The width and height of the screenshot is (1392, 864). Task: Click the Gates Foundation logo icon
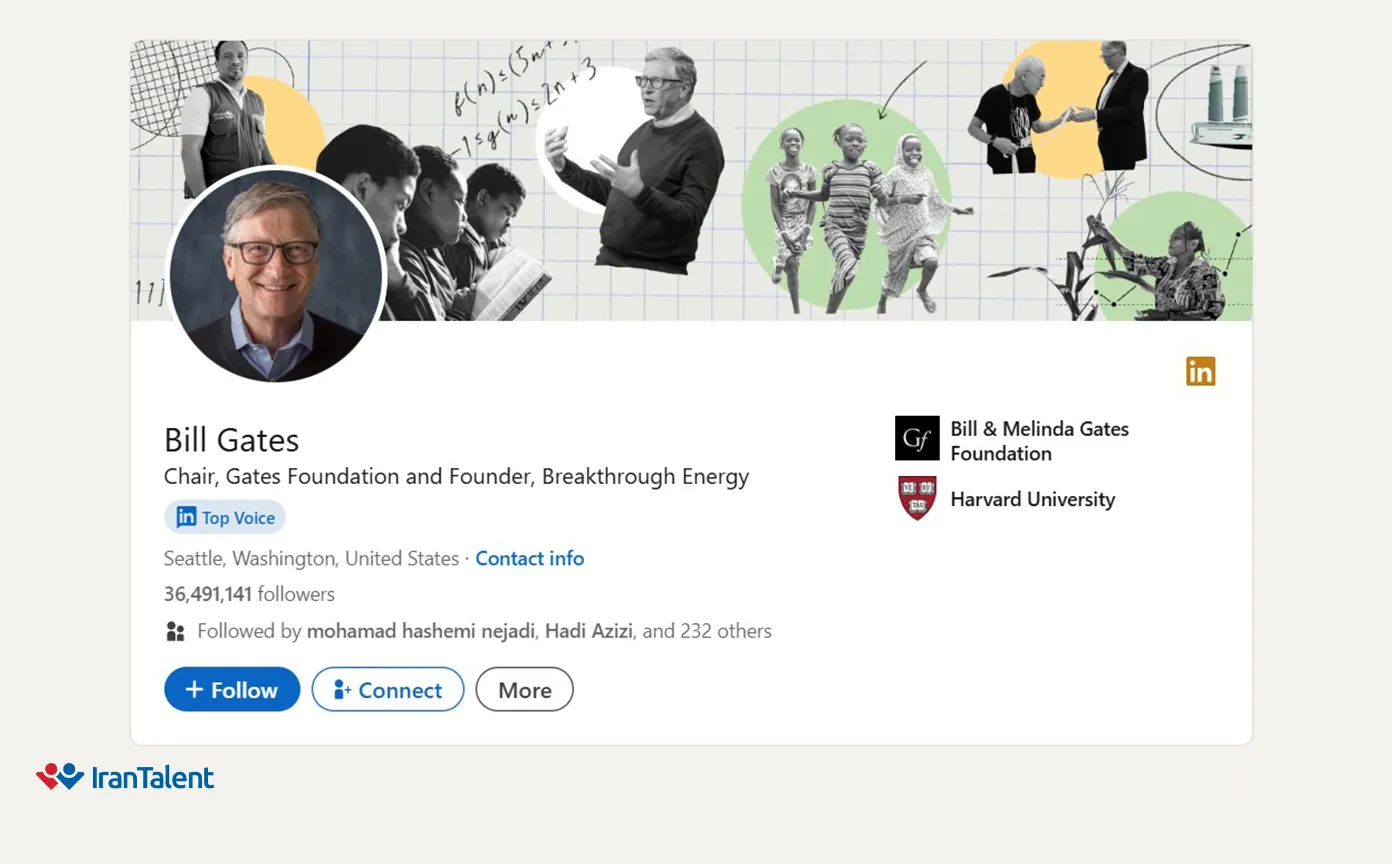click(x=917, y=438)
